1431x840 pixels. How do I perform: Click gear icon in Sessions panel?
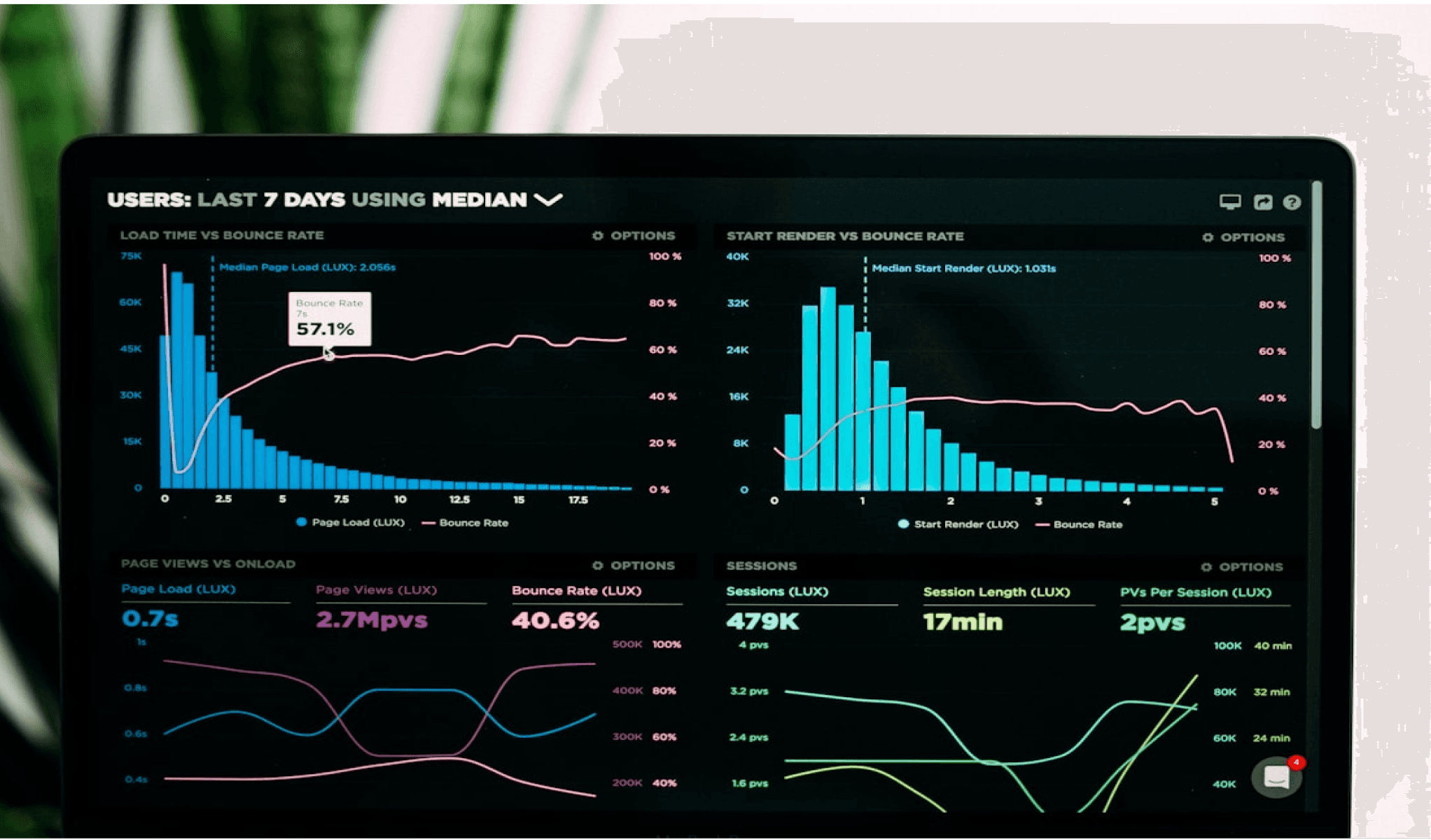click(x=1206, y=567)
